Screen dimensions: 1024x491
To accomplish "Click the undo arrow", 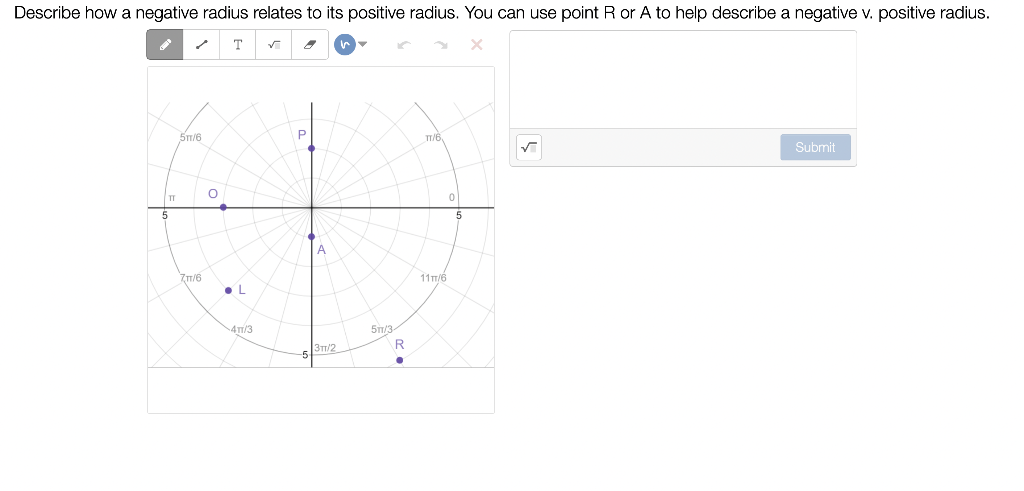I will (404, 44).
